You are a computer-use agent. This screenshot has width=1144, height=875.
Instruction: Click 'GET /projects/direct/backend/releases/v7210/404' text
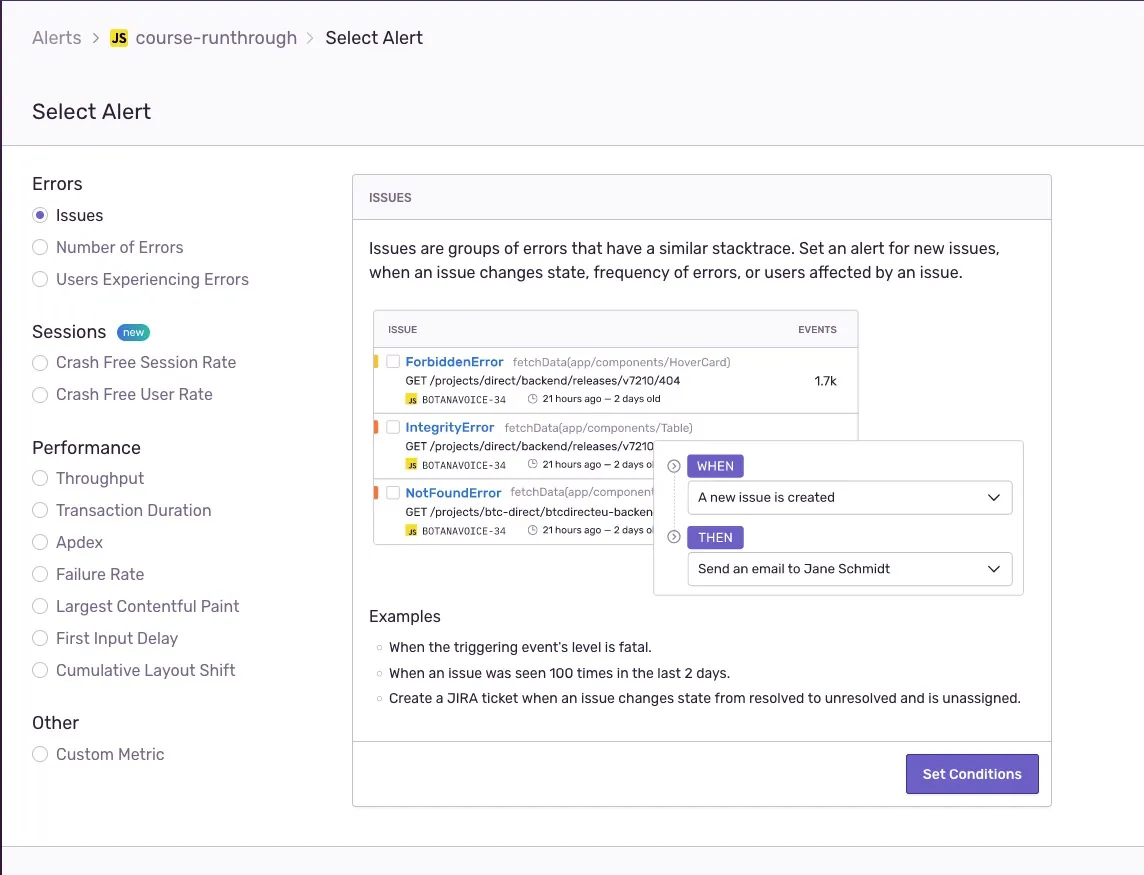click(543, 381)
